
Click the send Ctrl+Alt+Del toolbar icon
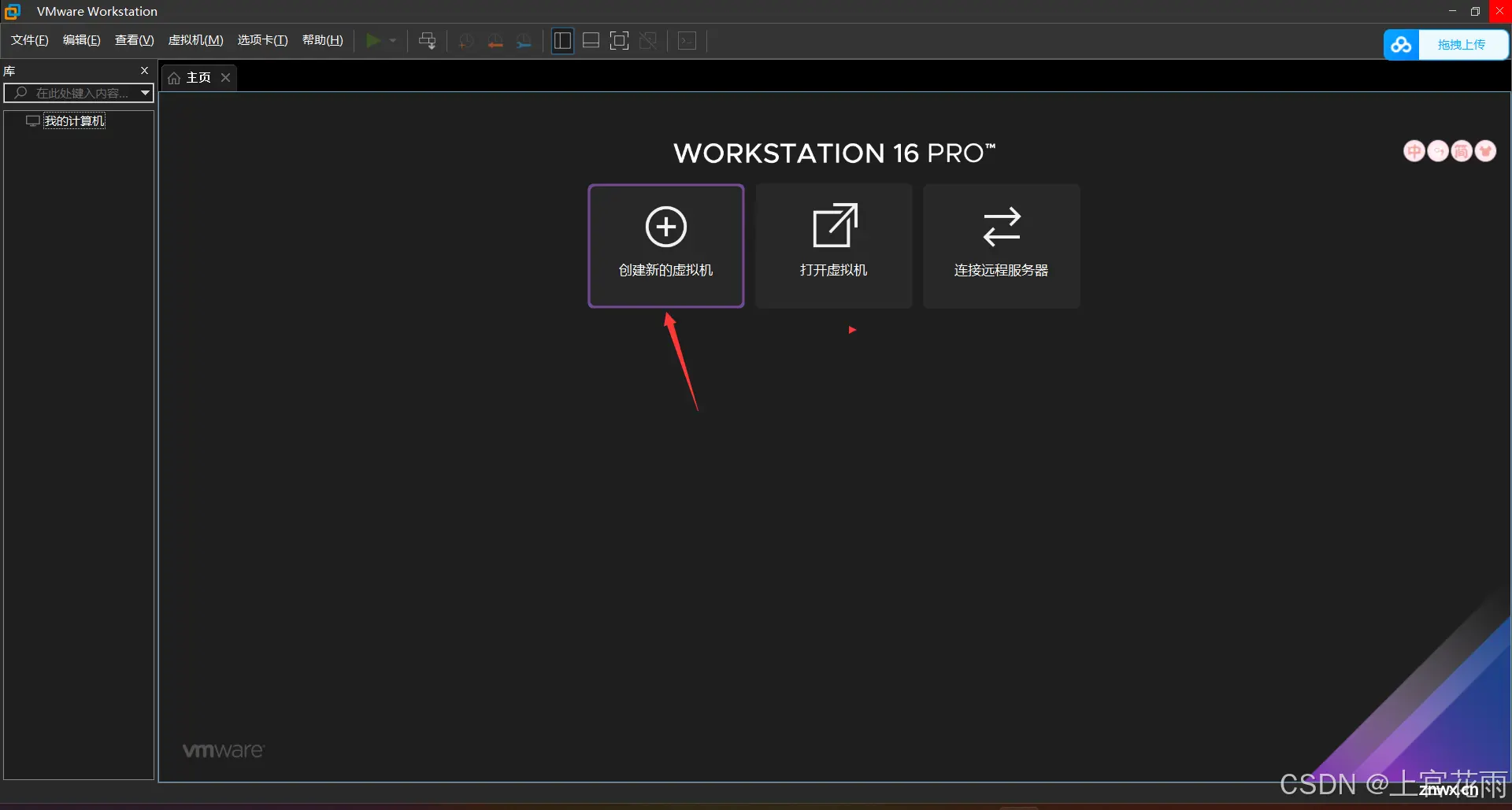coord(428,41)
